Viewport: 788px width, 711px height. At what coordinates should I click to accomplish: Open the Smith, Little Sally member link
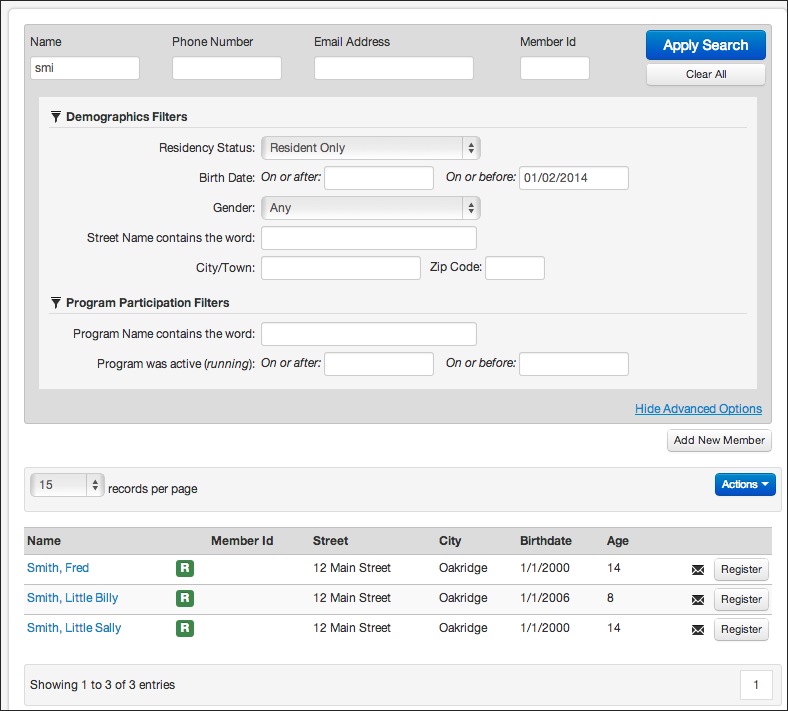74,628
